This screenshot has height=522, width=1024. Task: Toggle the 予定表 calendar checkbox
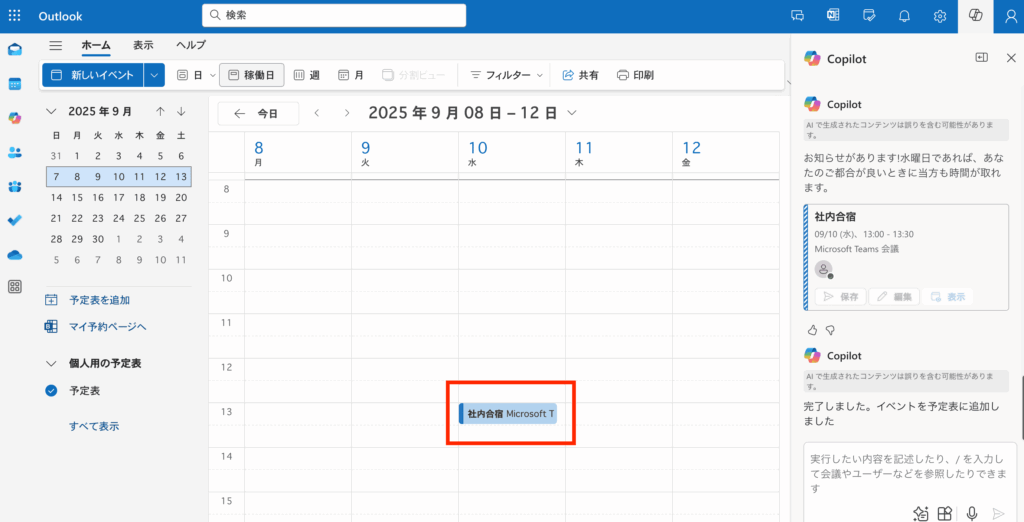(51, 391)
